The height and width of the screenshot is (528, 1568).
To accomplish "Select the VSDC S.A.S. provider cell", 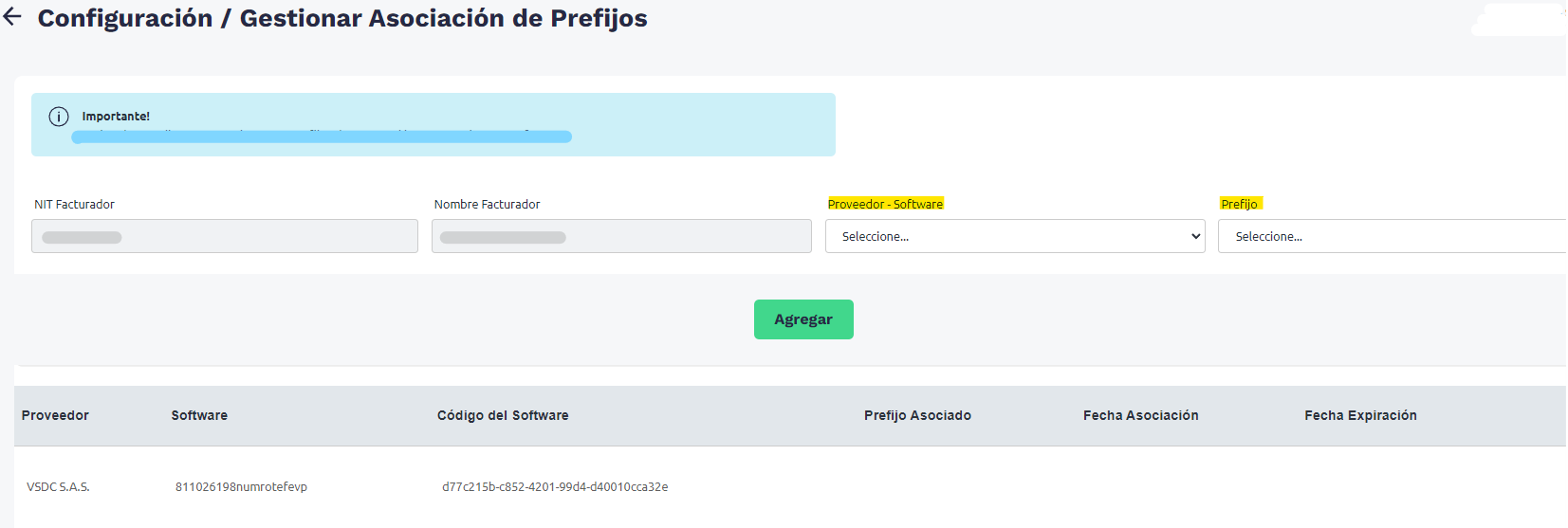I will 58,487.
